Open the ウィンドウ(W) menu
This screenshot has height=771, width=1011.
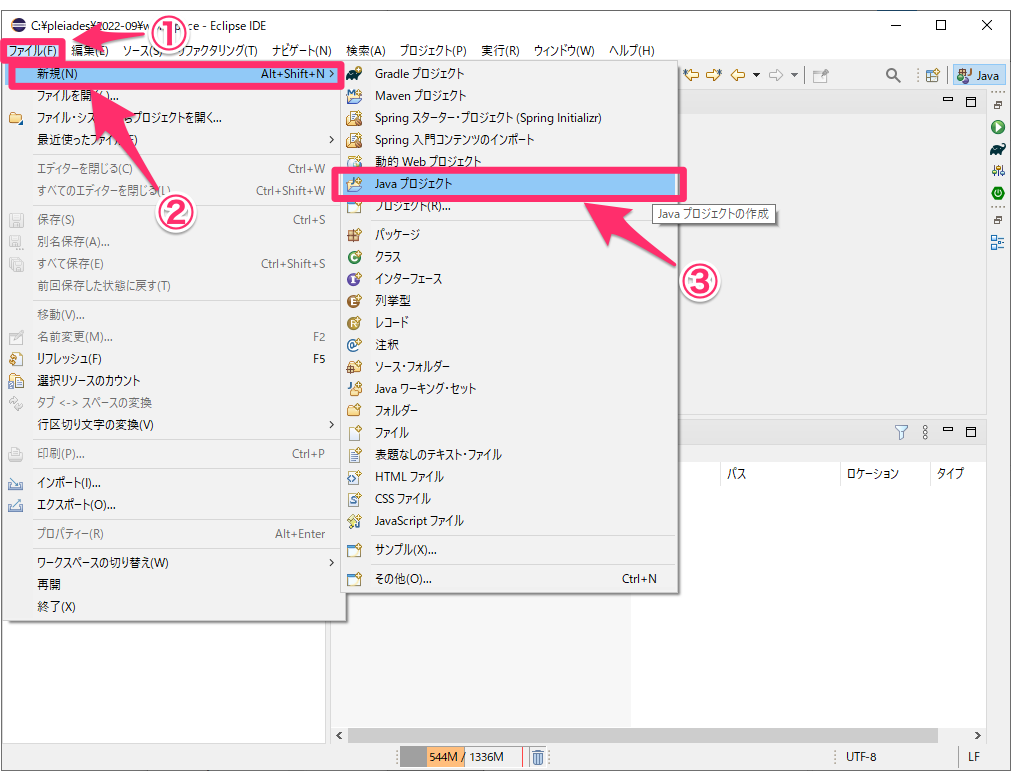tap(564, 50)
